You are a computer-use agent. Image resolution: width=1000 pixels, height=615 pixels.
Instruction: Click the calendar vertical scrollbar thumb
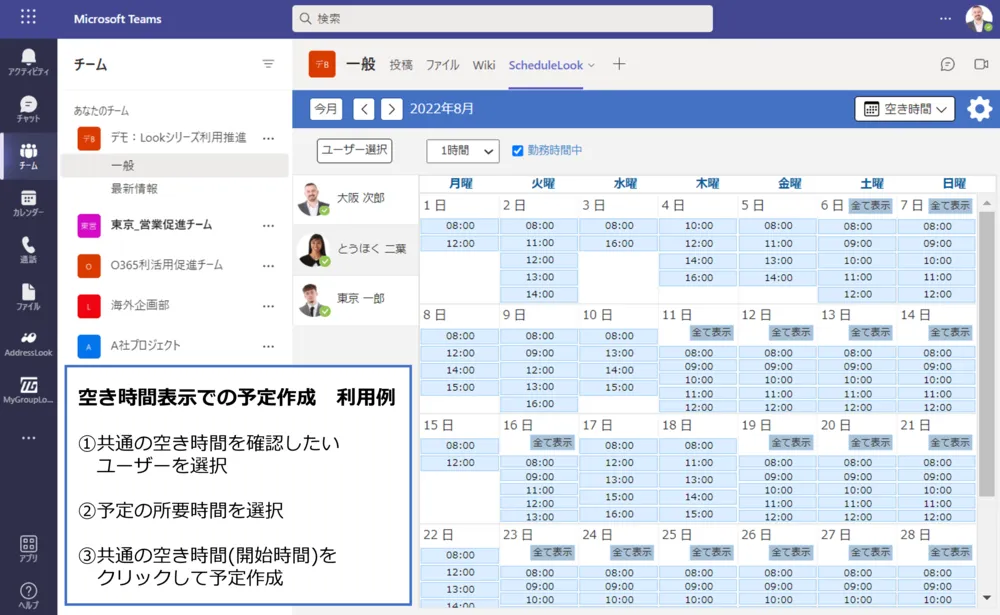pyautogui.click(x=987, y=353)
